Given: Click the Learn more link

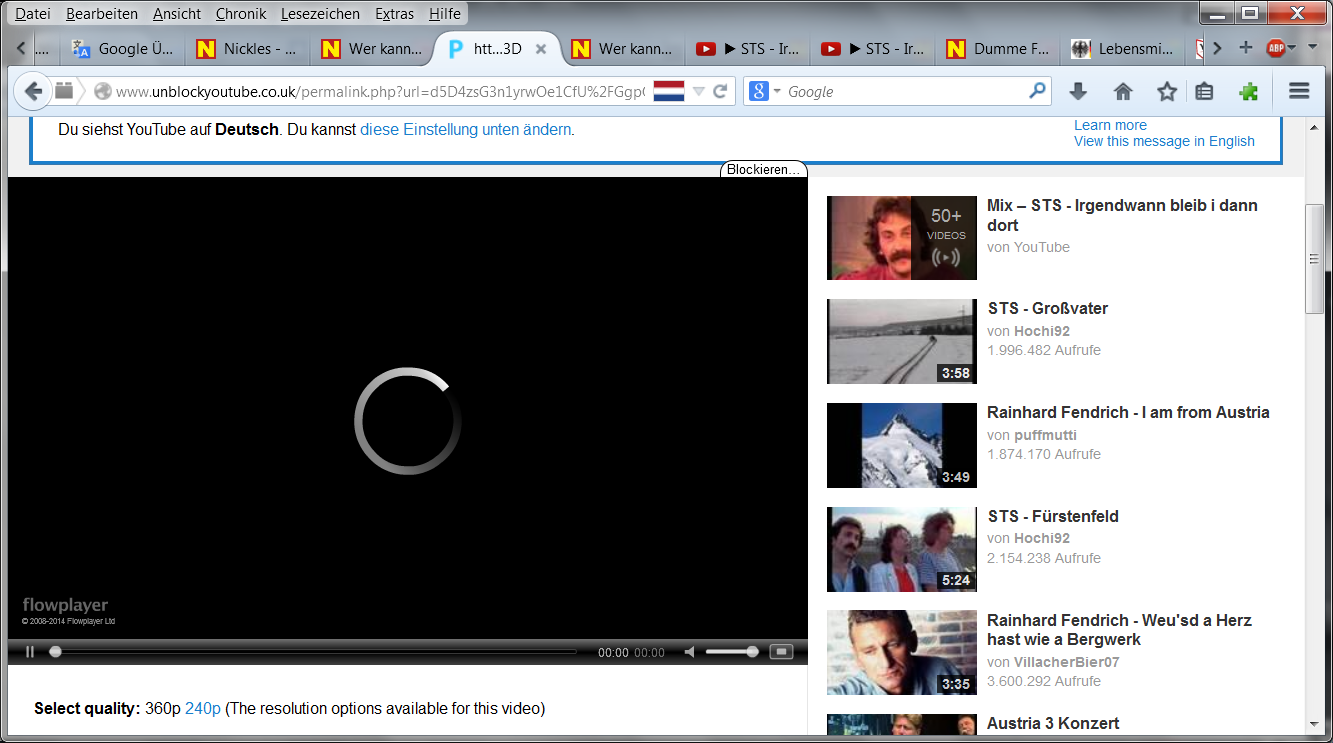Looking at the screenshot, I should click(1110, 125).
